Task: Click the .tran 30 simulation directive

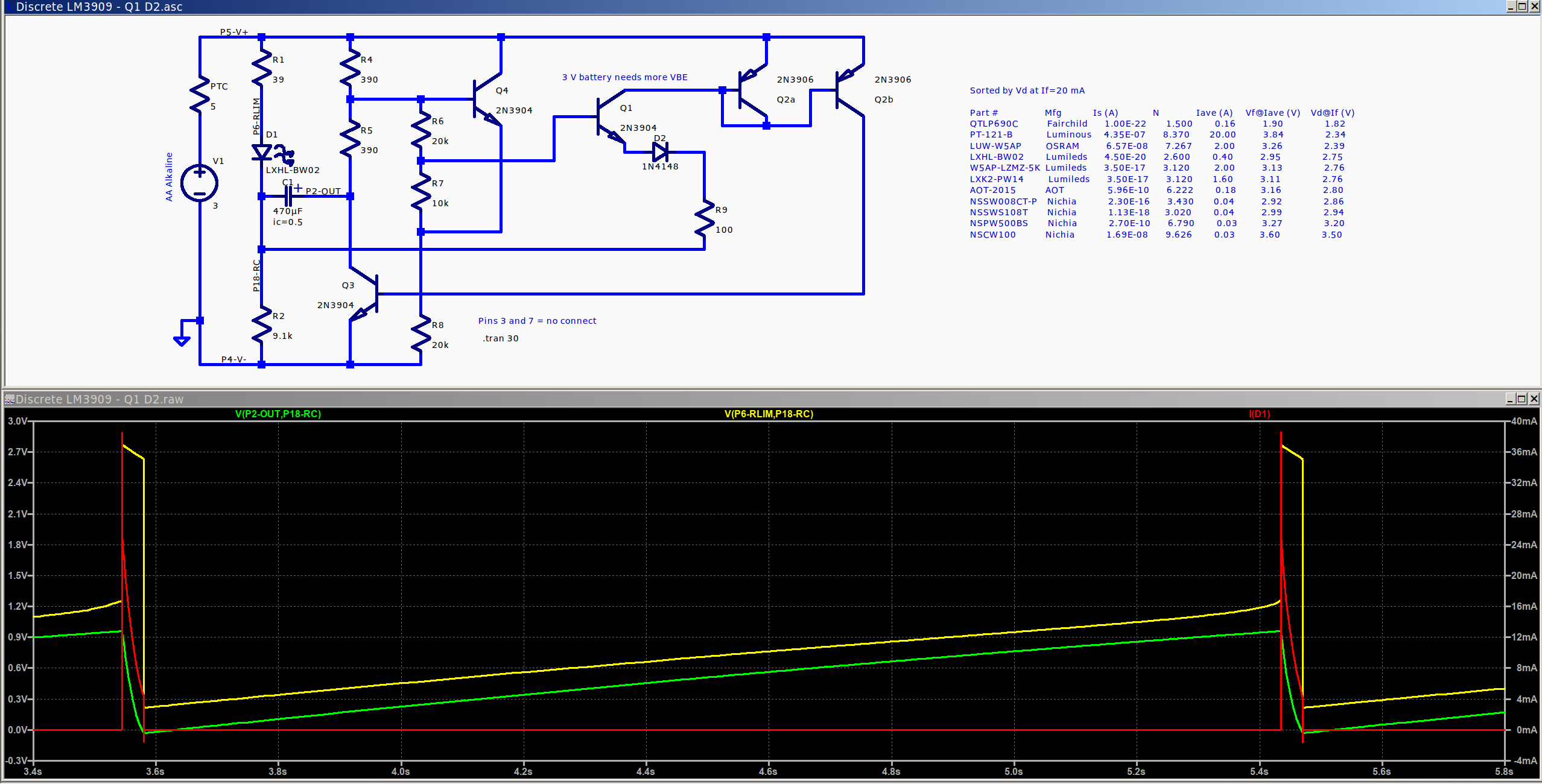Action: pyautogui.click(x=500, y=338)
